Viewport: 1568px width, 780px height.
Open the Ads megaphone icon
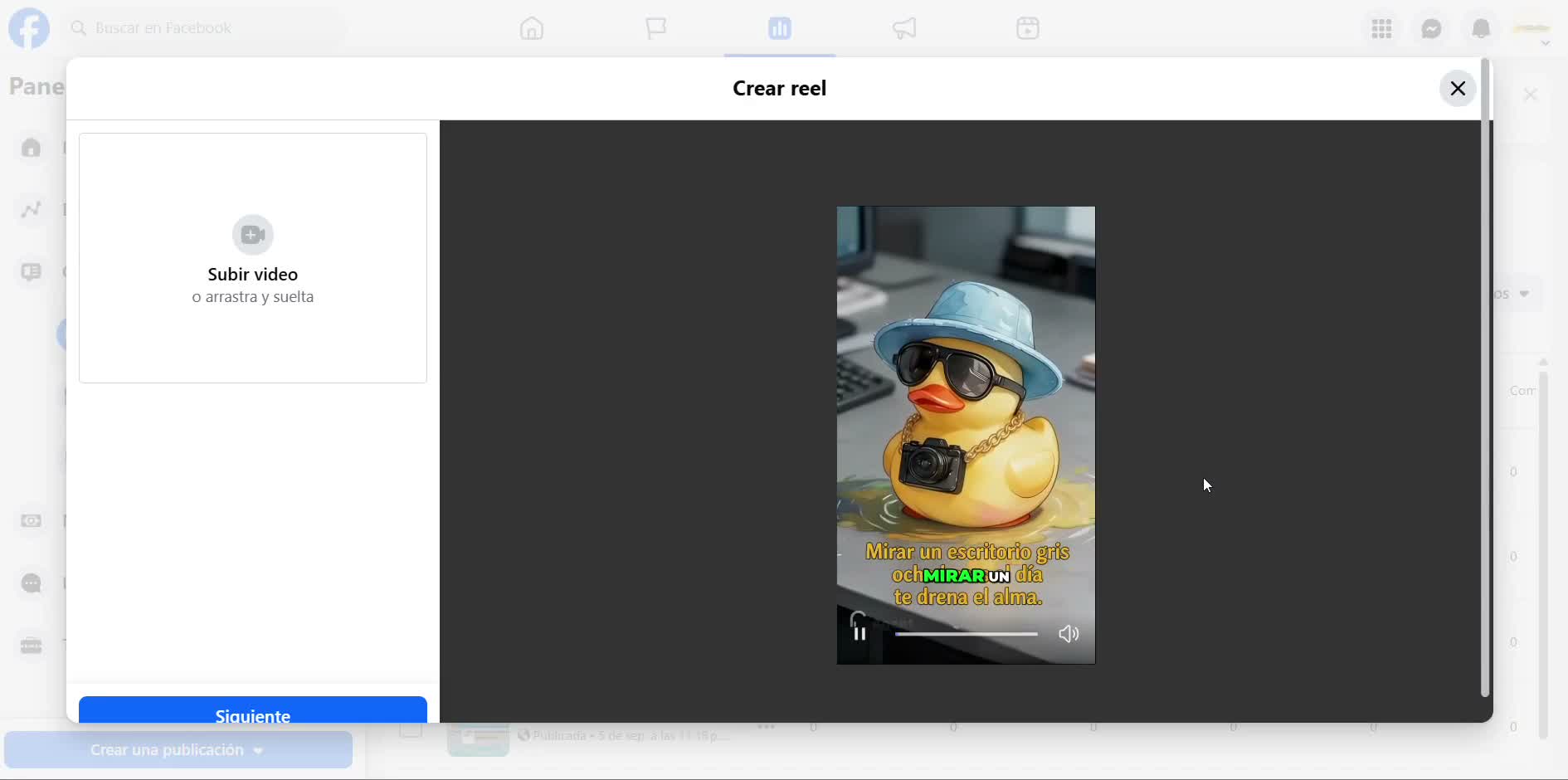[x=904, y=28]
